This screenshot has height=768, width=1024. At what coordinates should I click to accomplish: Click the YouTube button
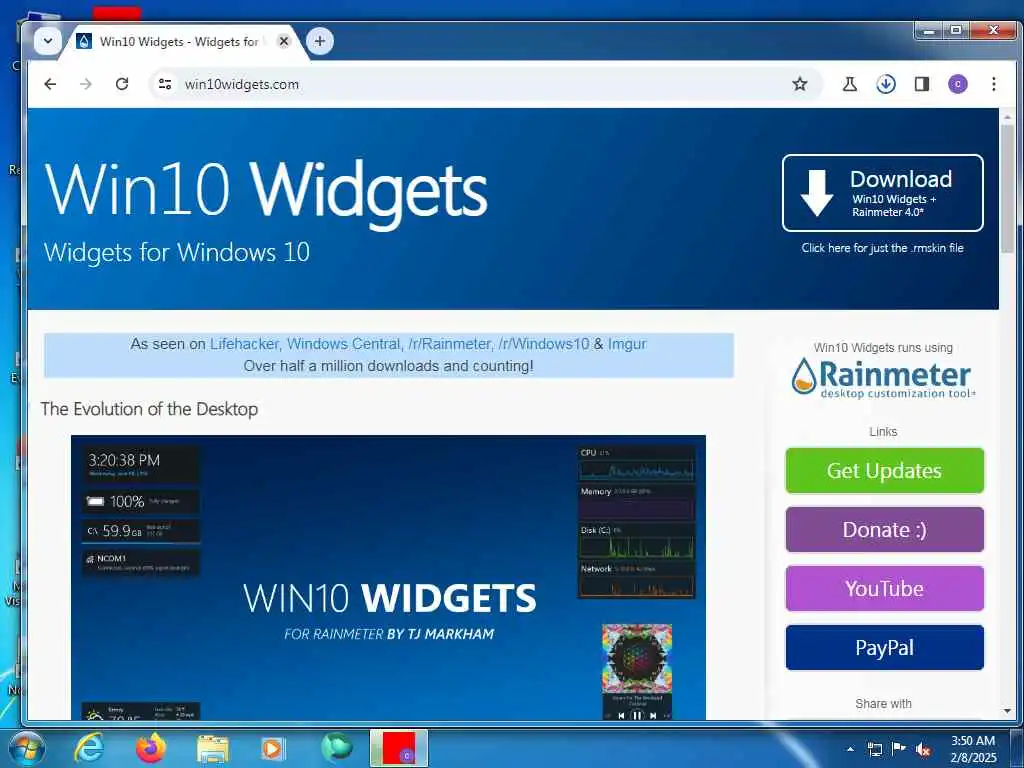tap(884, 588)
